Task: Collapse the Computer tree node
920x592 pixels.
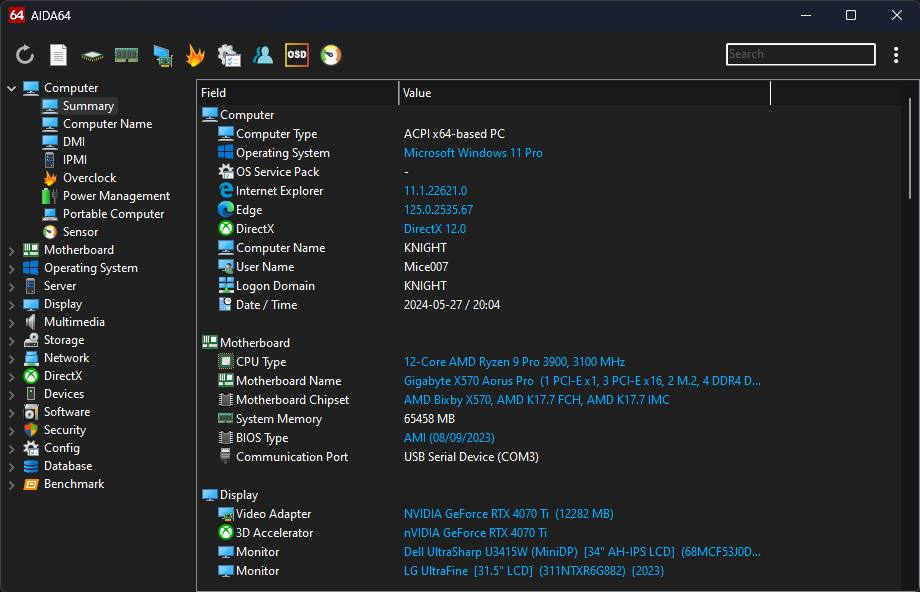Action: 12,88
